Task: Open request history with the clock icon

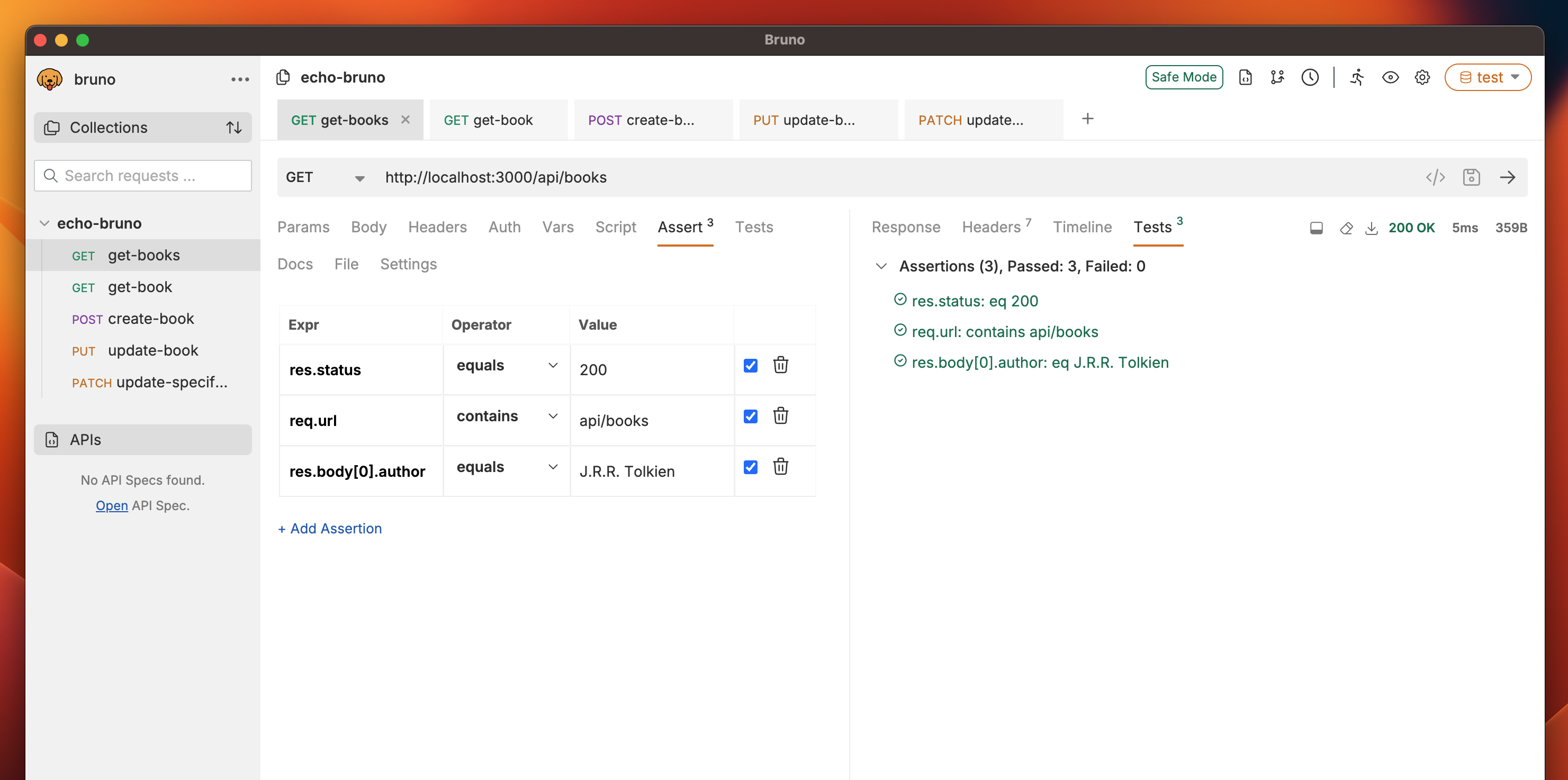Action: (1310, 77)
